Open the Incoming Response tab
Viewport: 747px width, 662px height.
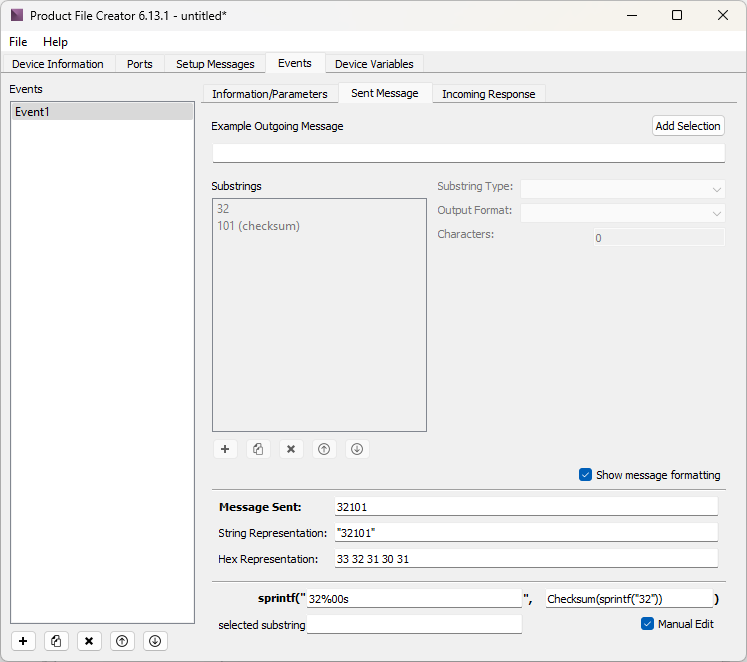pos(488,94)
